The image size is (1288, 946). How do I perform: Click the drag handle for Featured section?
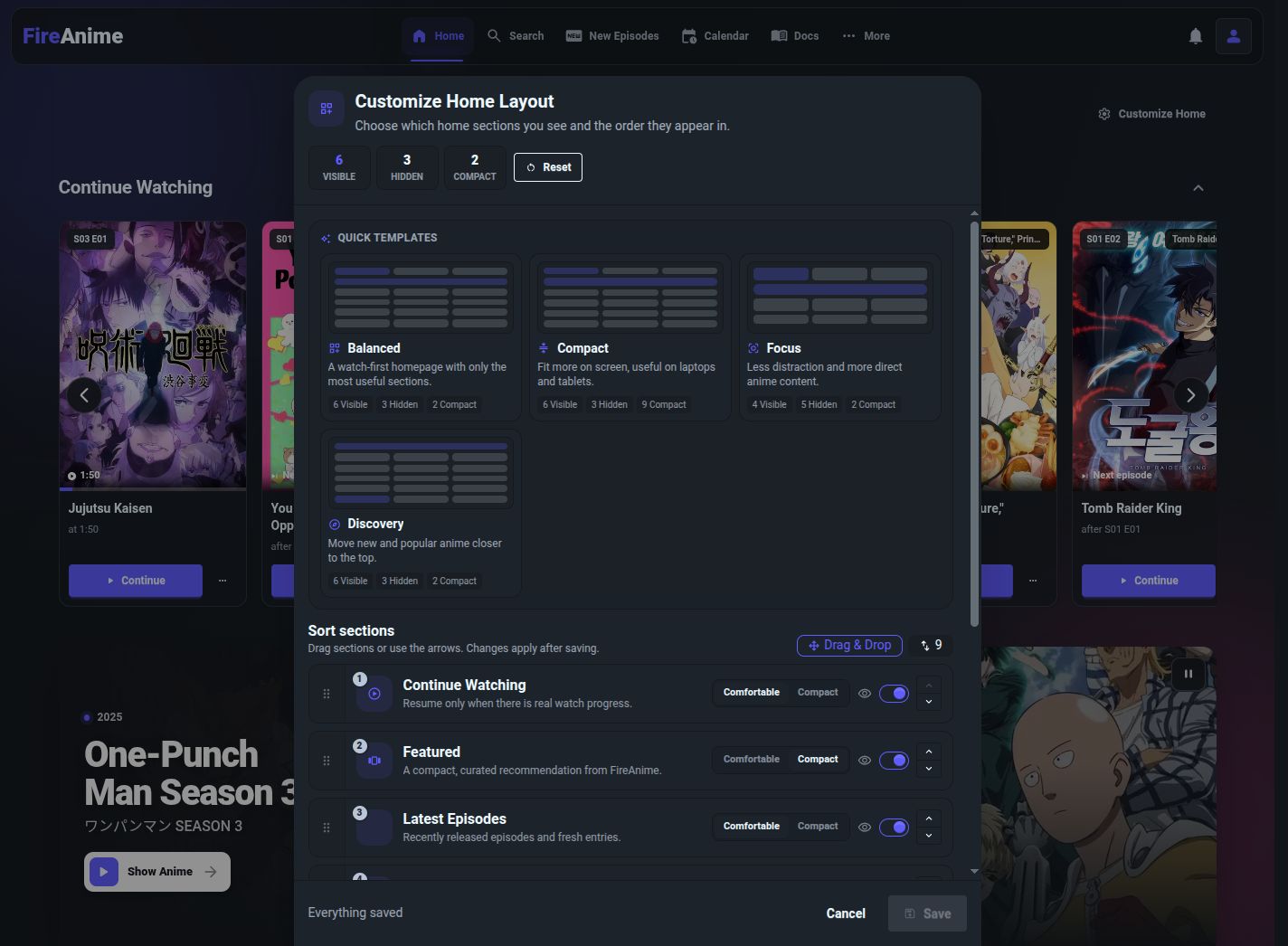[x=327, y=761]
